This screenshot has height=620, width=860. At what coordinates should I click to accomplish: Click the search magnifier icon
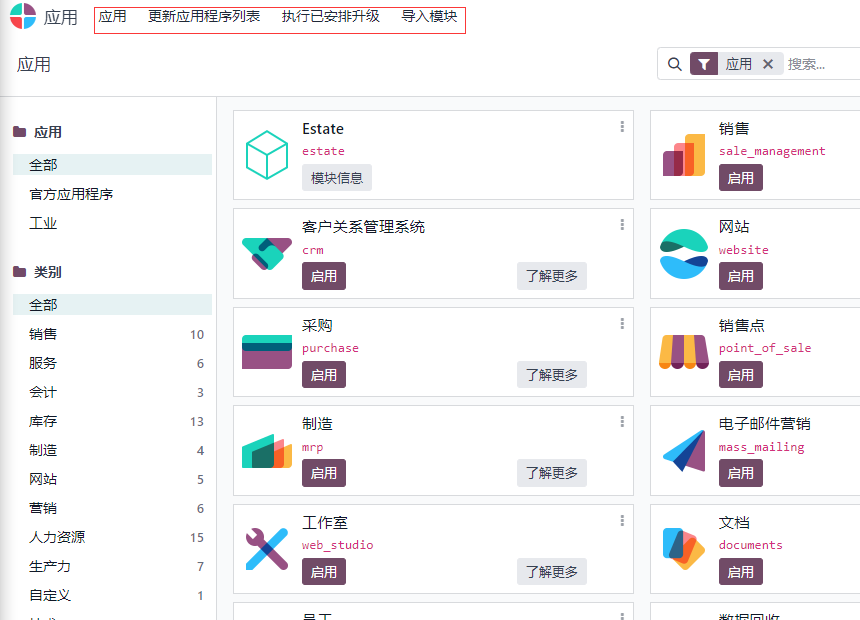click(x=675, y=64)
